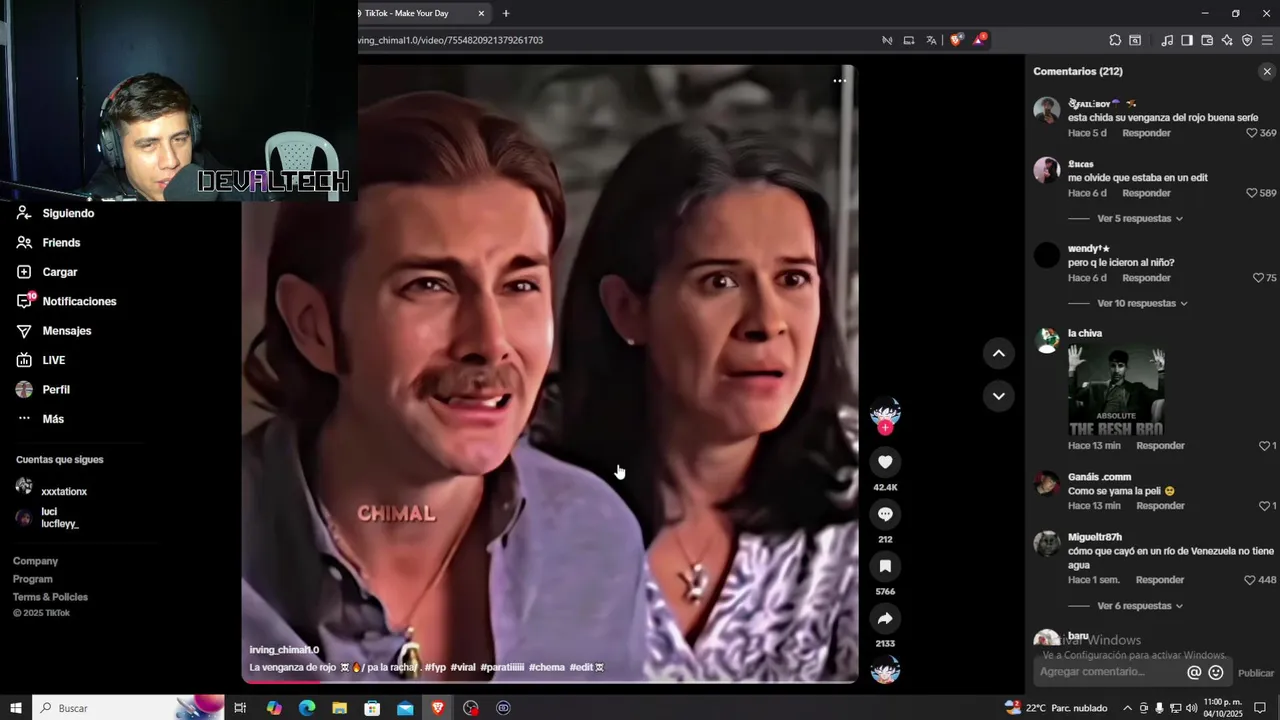Open the three-dot video options menu
The width and height of the screenshot is (1280, 720).
click(840, 81)
